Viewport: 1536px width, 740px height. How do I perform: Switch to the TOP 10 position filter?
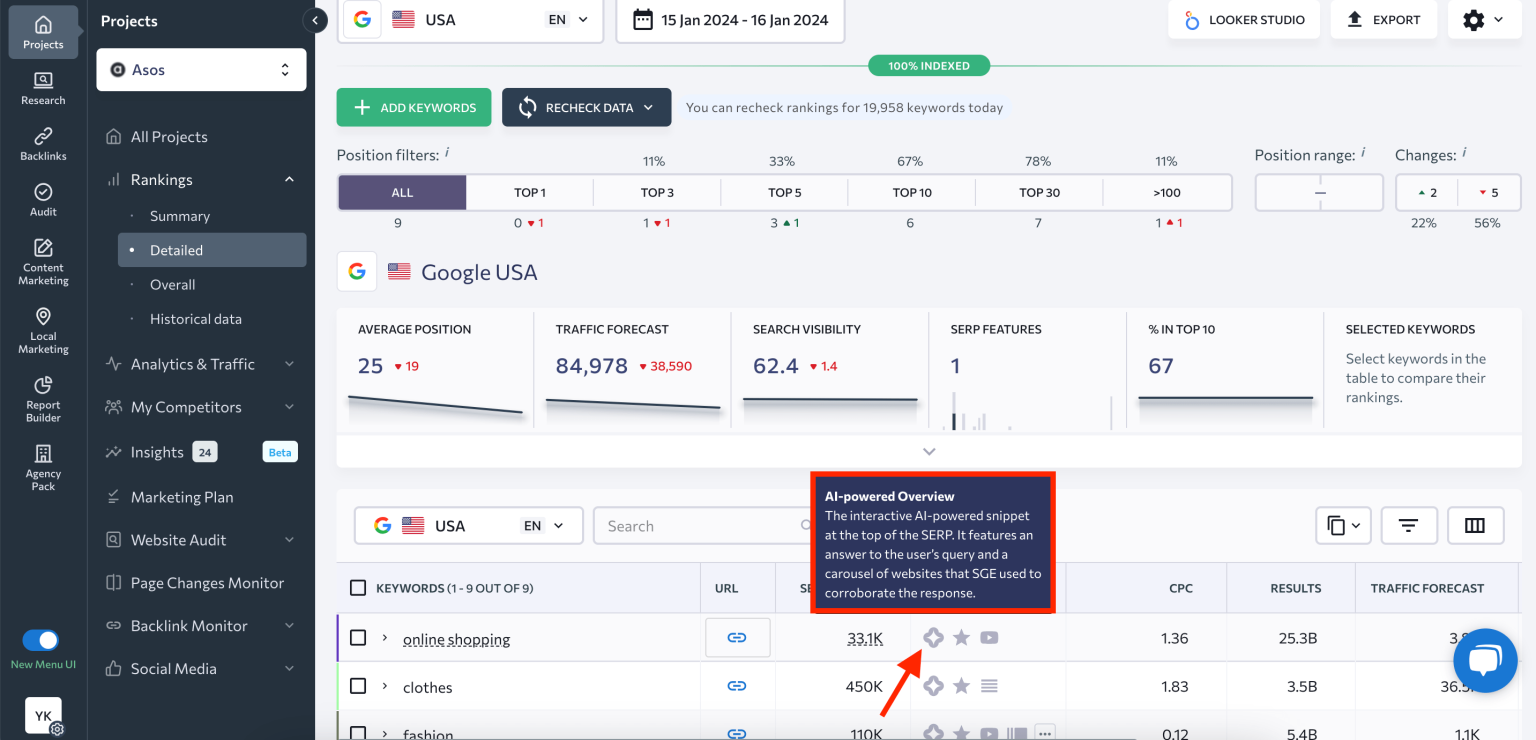911,192
